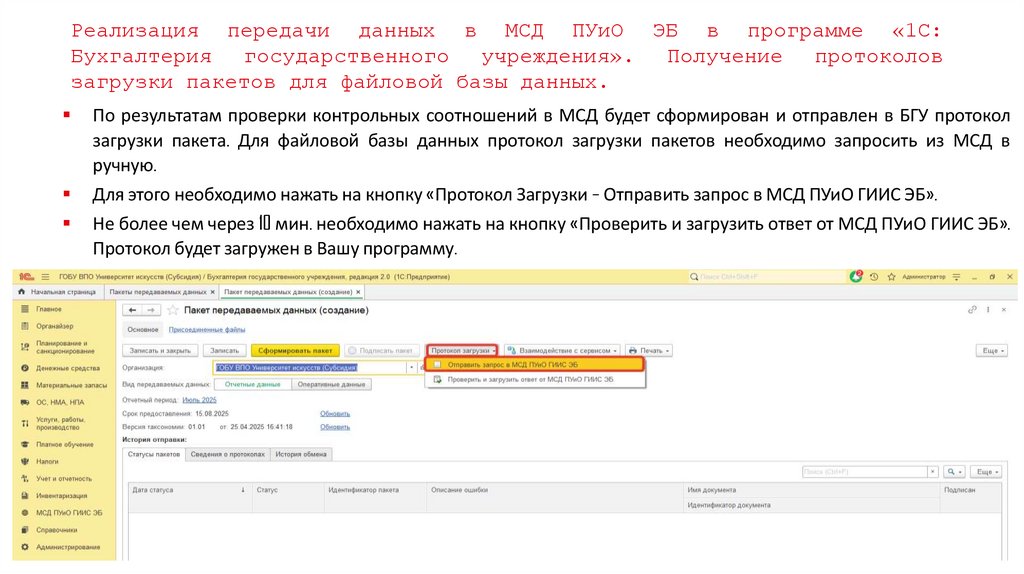The image size is (1024, 574).
Task: Open Материальные запасы section
Action: click(71, 385)
